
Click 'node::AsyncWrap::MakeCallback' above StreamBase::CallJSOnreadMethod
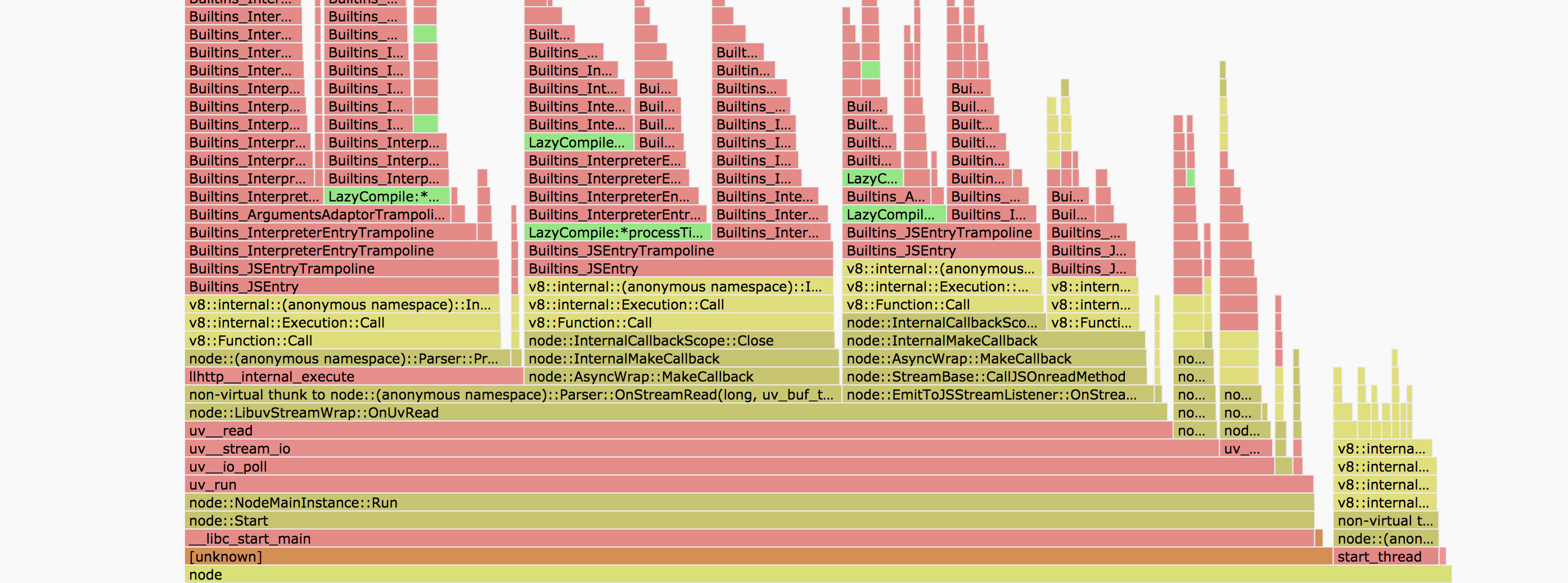coord(994,359)
